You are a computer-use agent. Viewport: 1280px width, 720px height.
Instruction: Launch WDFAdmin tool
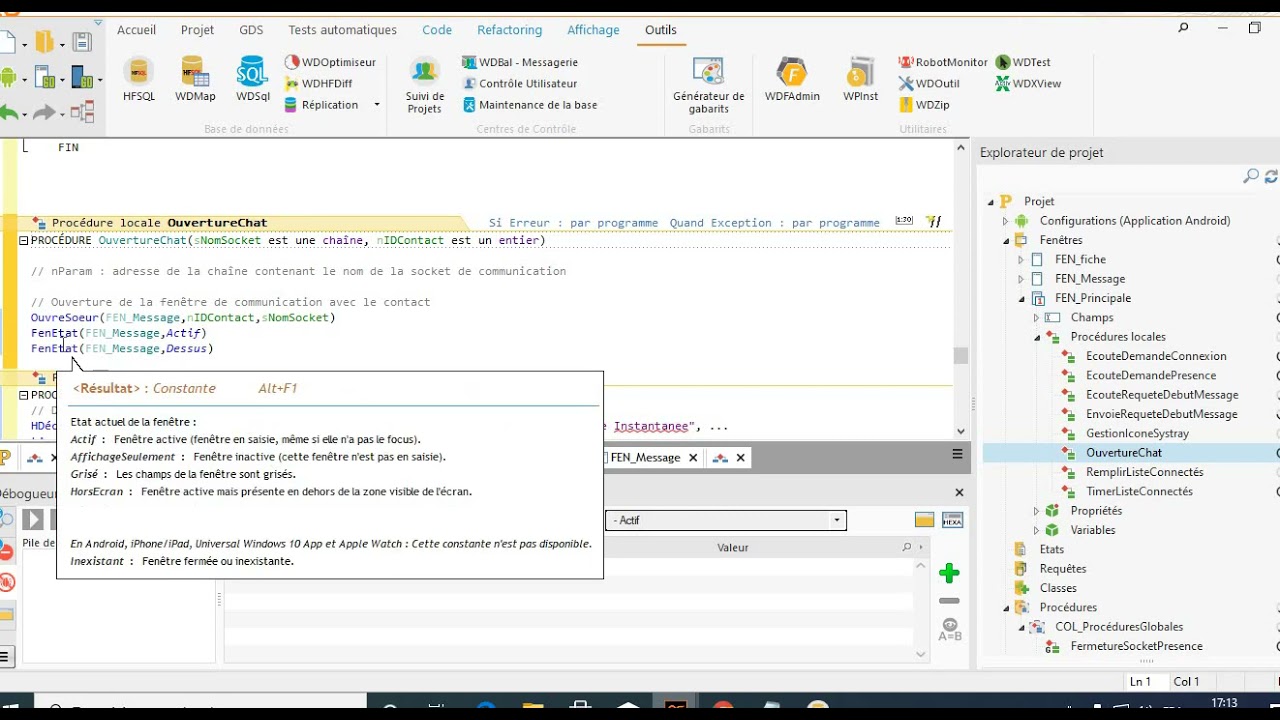pos(792,80)
